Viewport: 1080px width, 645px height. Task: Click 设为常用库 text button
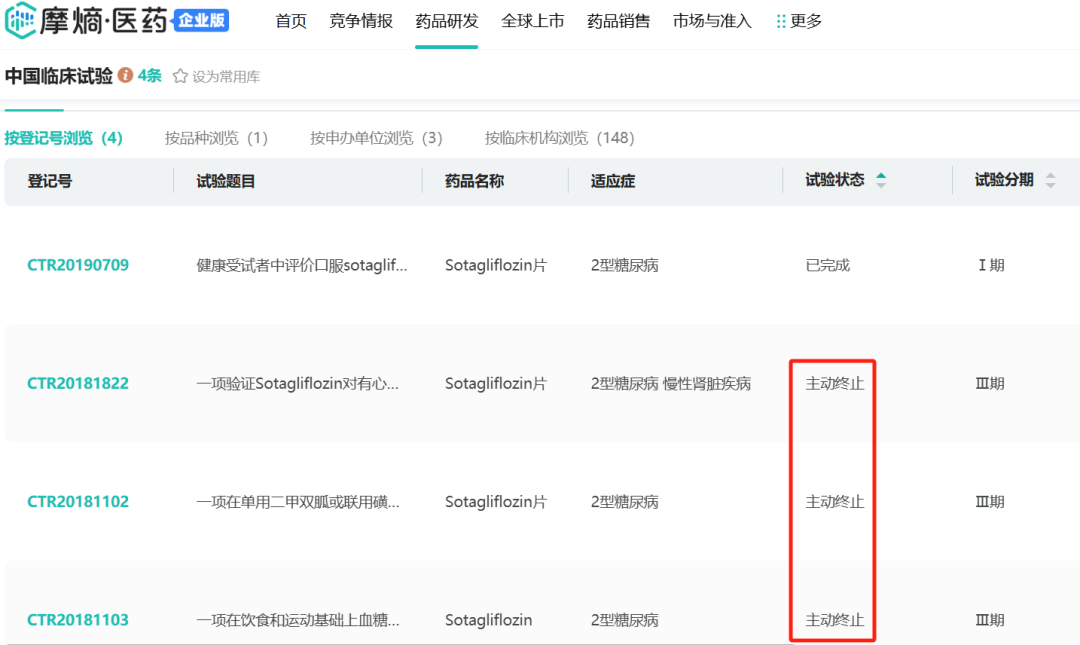[226, 77]
